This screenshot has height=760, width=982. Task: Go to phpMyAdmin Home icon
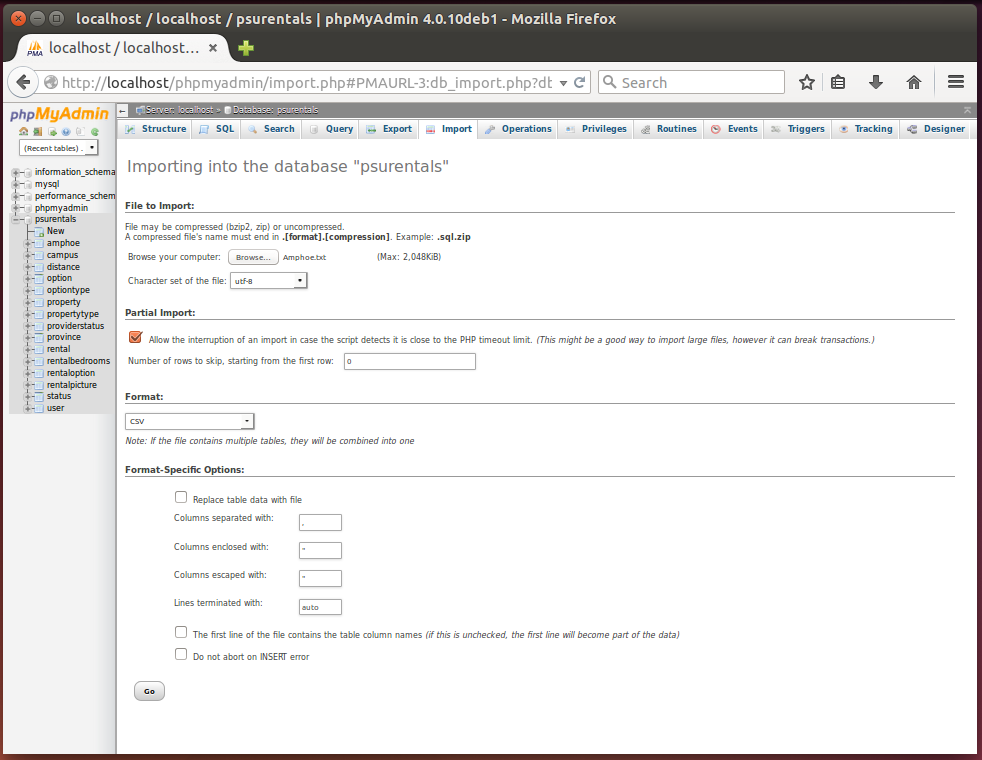coord(23,131)
